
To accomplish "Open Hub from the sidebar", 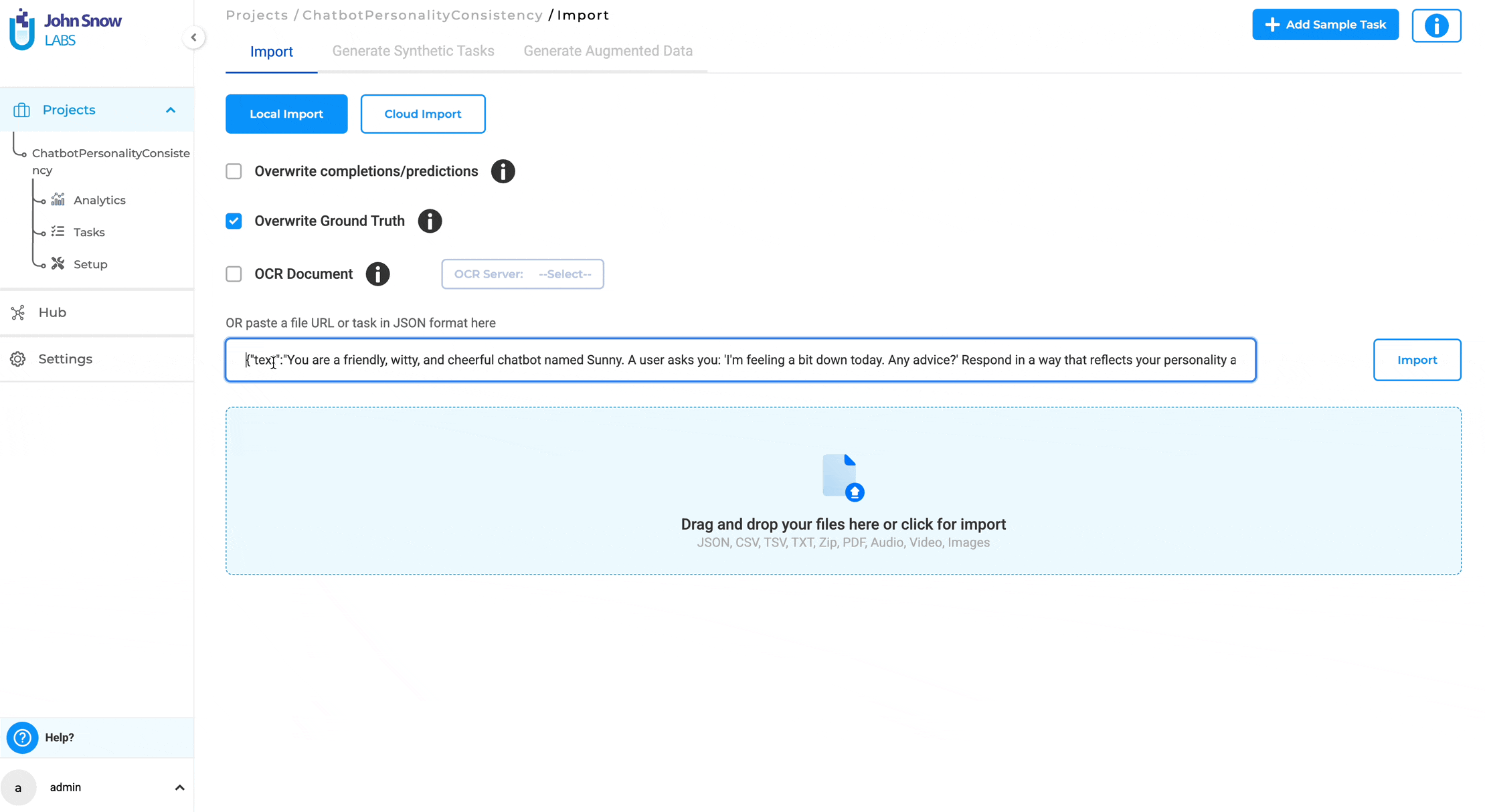I will [52, 312].
